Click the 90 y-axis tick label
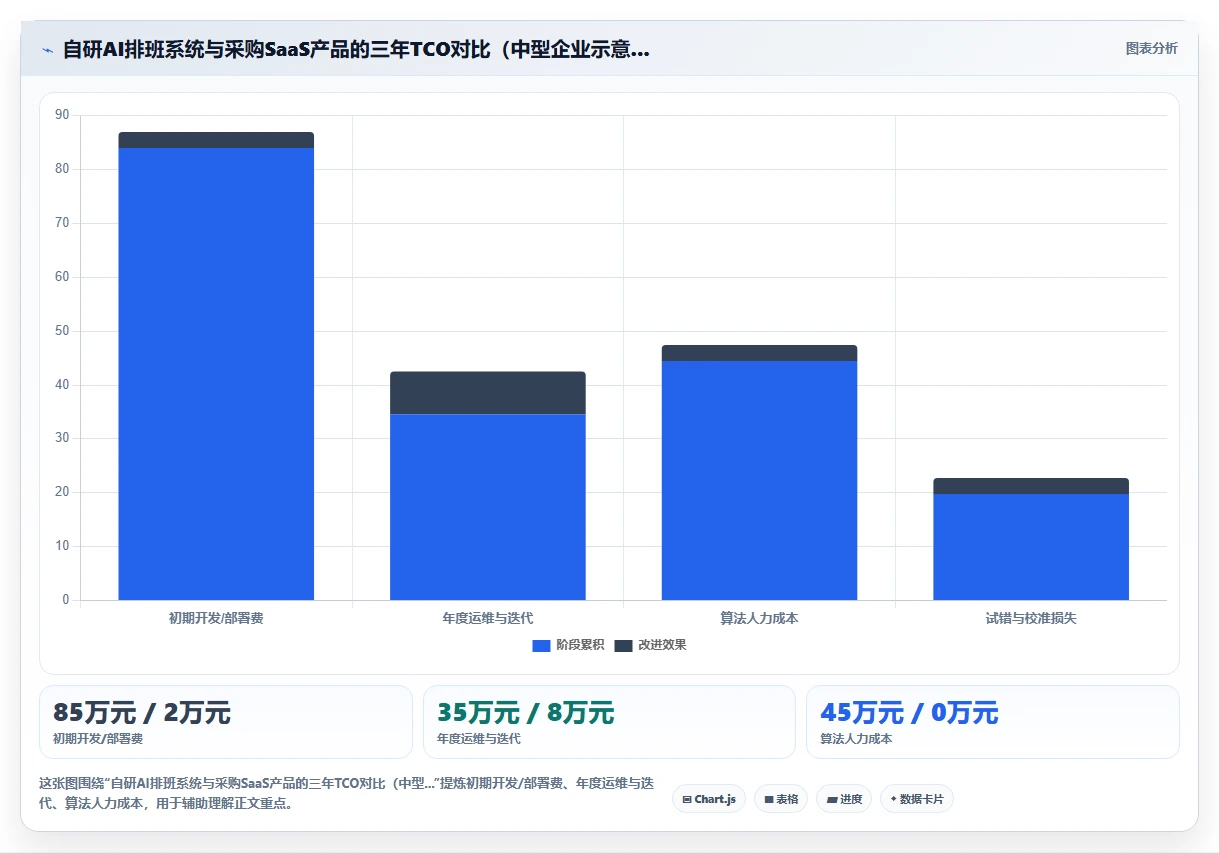The image size is (1219, 853). [62, 115]
